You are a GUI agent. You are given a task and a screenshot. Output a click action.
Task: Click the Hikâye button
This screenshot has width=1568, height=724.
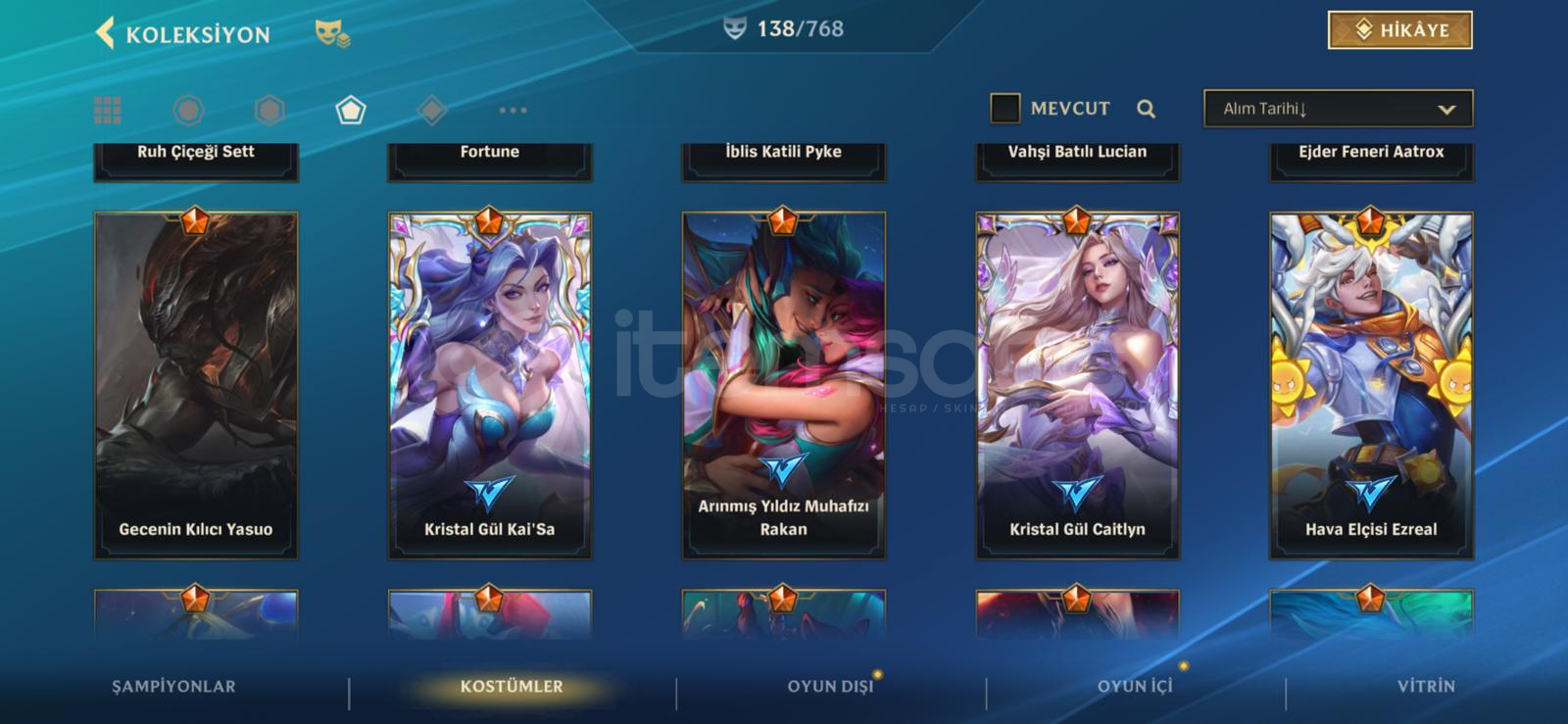tap(1400, 30)
